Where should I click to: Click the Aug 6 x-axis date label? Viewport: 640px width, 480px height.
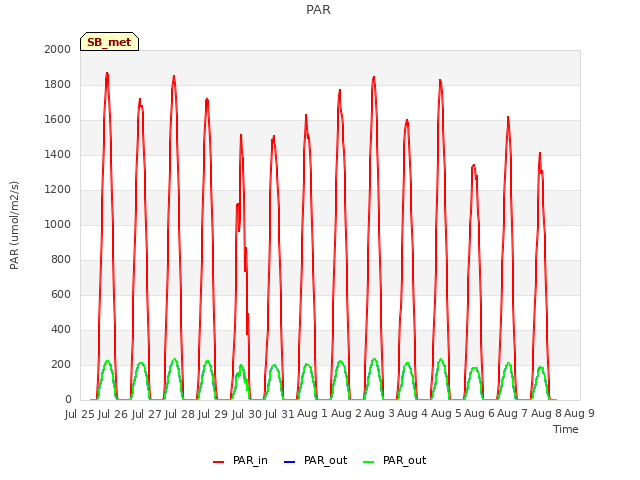479,414
